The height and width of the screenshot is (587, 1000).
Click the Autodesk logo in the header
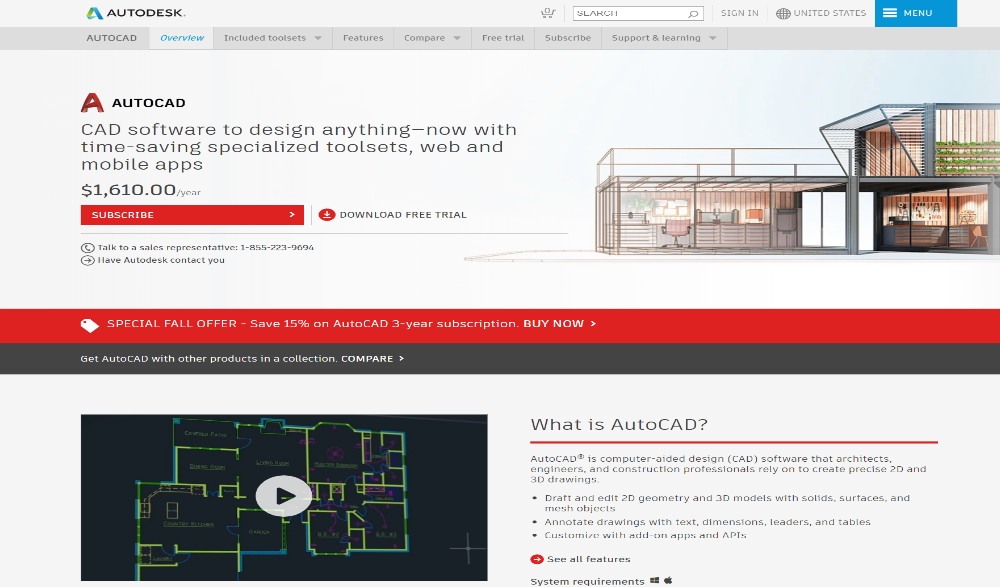click(x=136, y=13)
